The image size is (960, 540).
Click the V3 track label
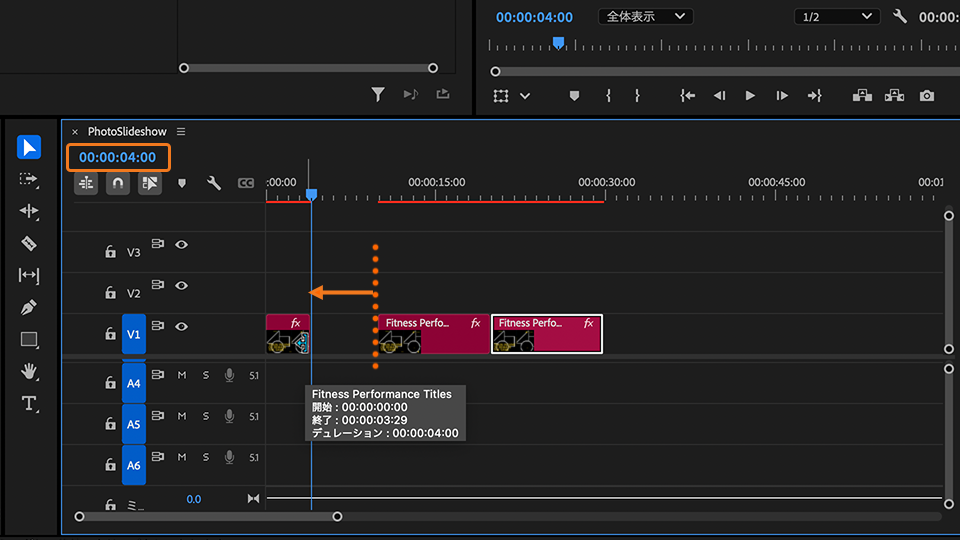[x=133, y=252]
